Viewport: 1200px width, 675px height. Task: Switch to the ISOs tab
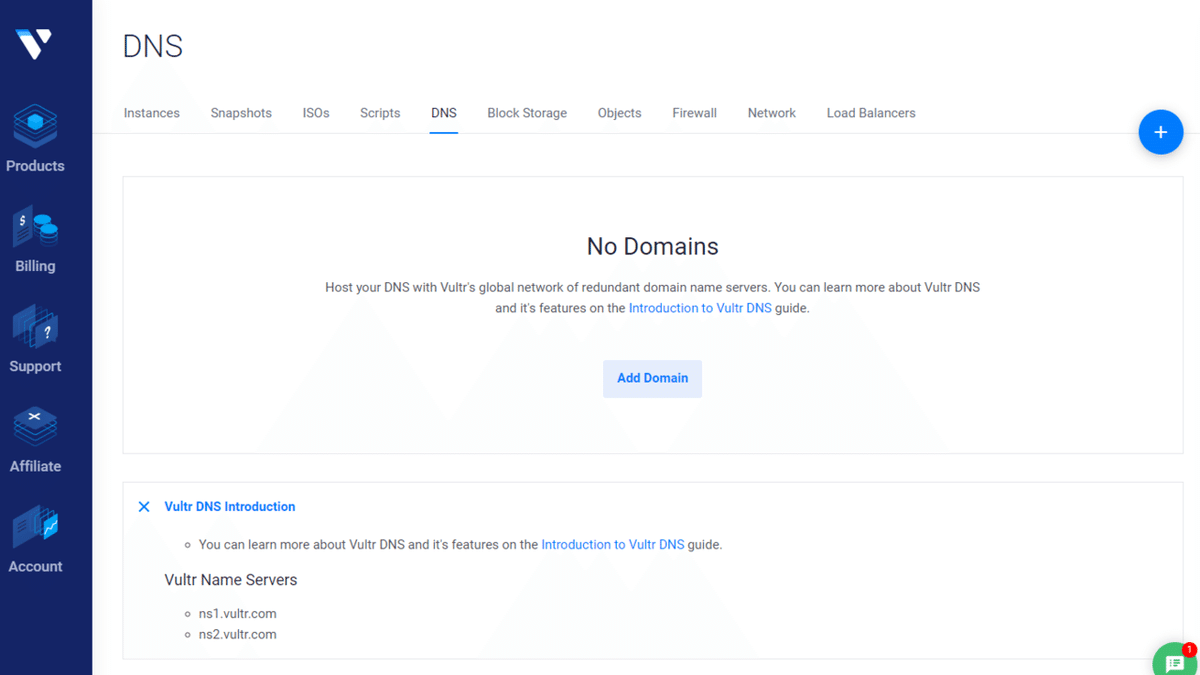point(316,113)
